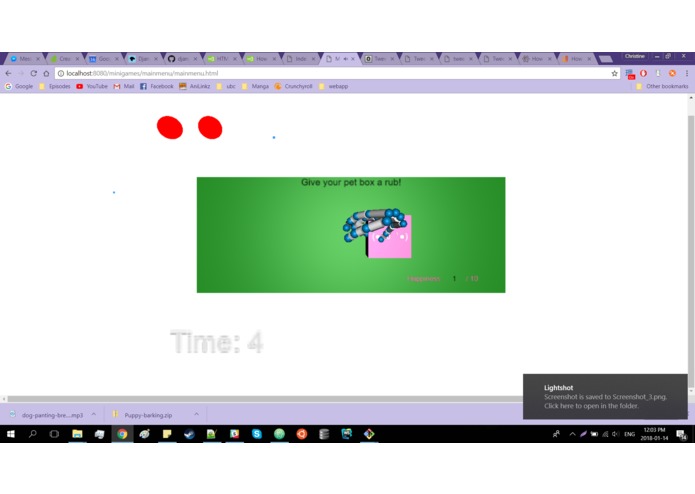Viewport: 695px width, 494px height.
Task: Open Sticky Notes from the taskbar
Action: [167, 434]
